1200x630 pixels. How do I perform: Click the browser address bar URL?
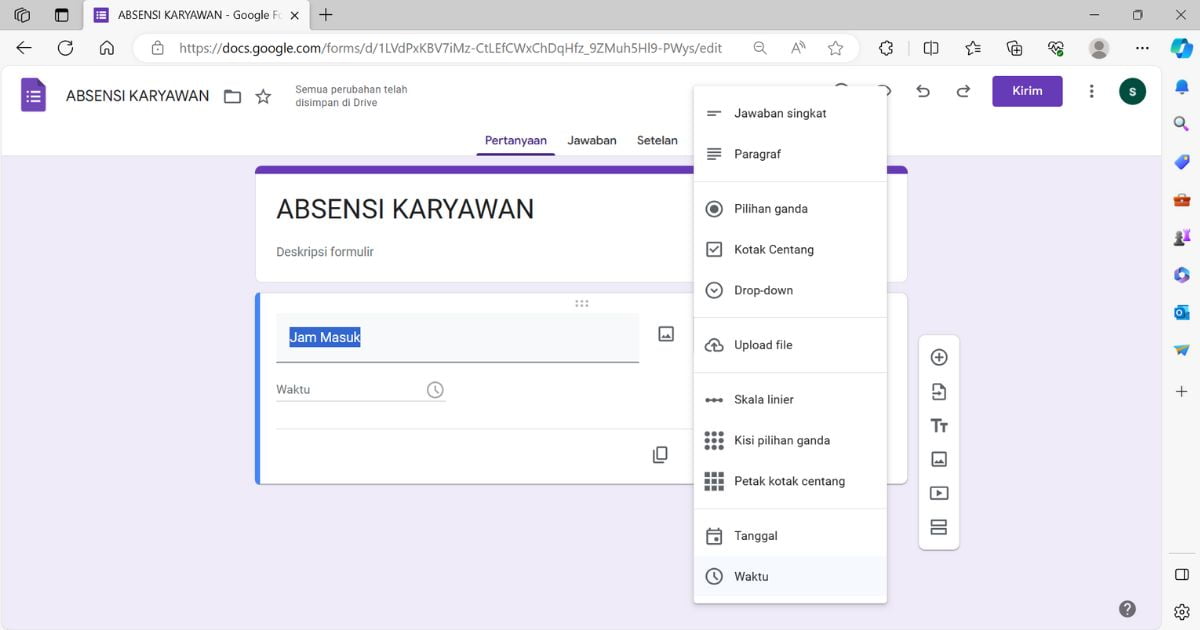click(x=450, y=48)
